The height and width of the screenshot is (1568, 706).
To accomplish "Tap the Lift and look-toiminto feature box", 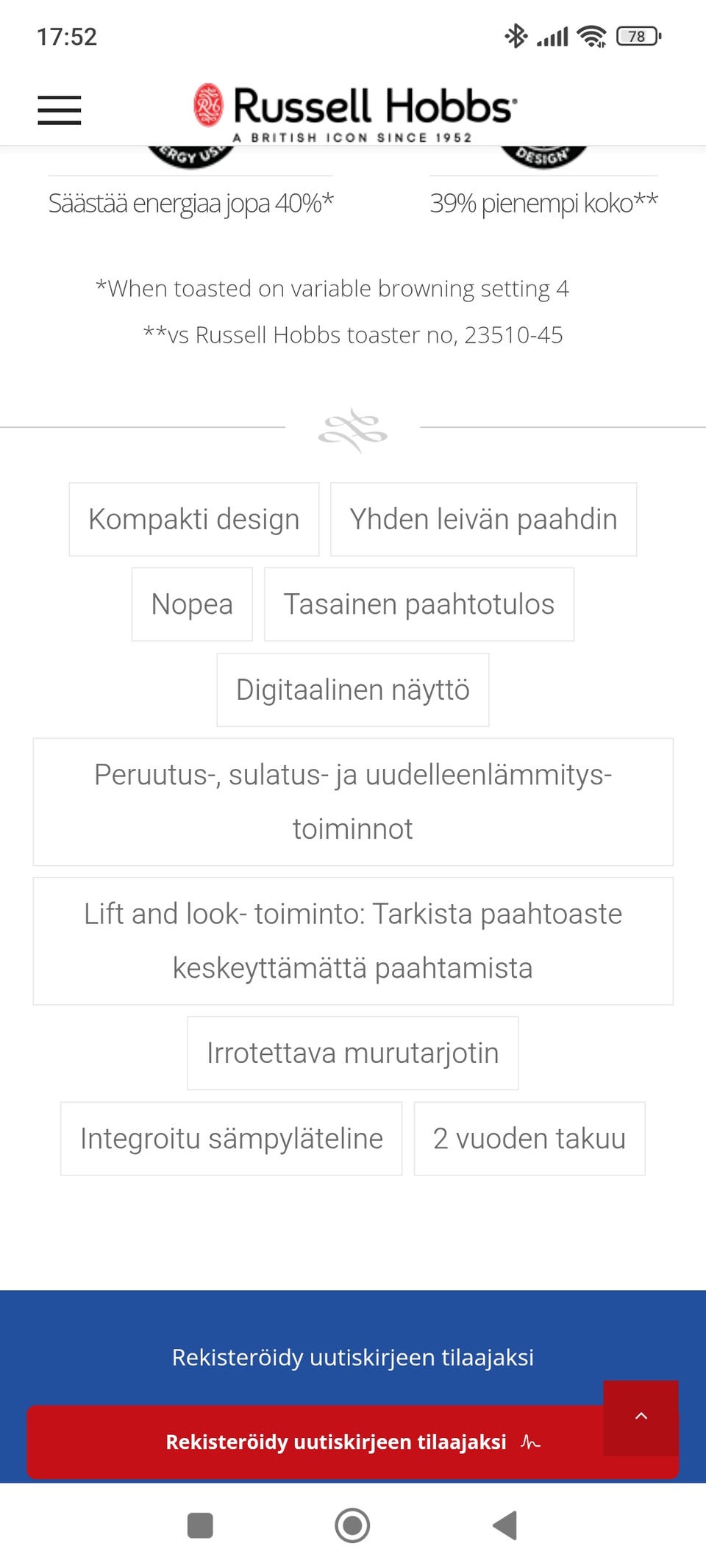I will pyautogui.click(x=353, y=941).
